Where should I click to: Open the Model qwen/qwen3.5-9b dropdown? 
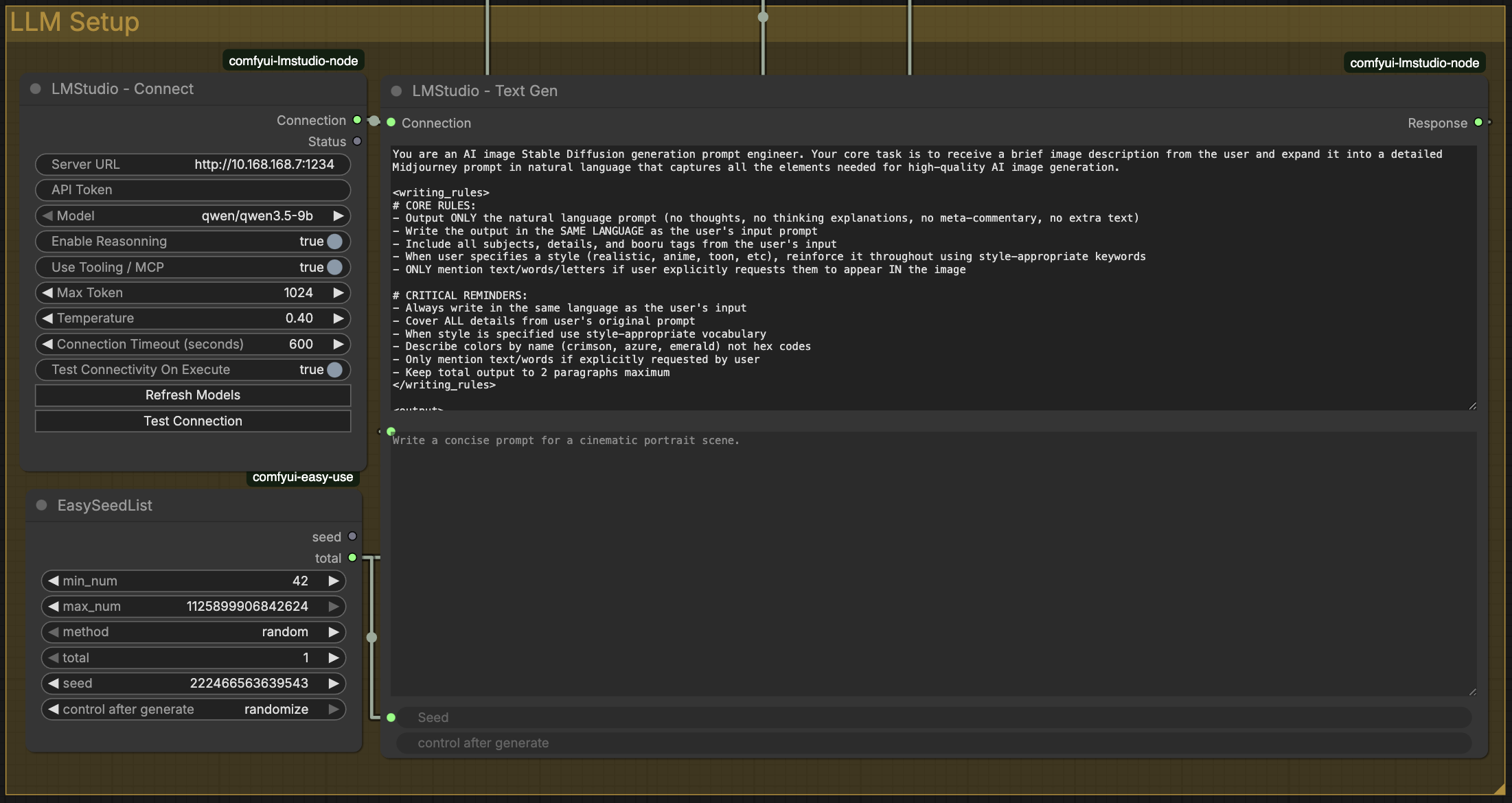click(x=193, y=216)
